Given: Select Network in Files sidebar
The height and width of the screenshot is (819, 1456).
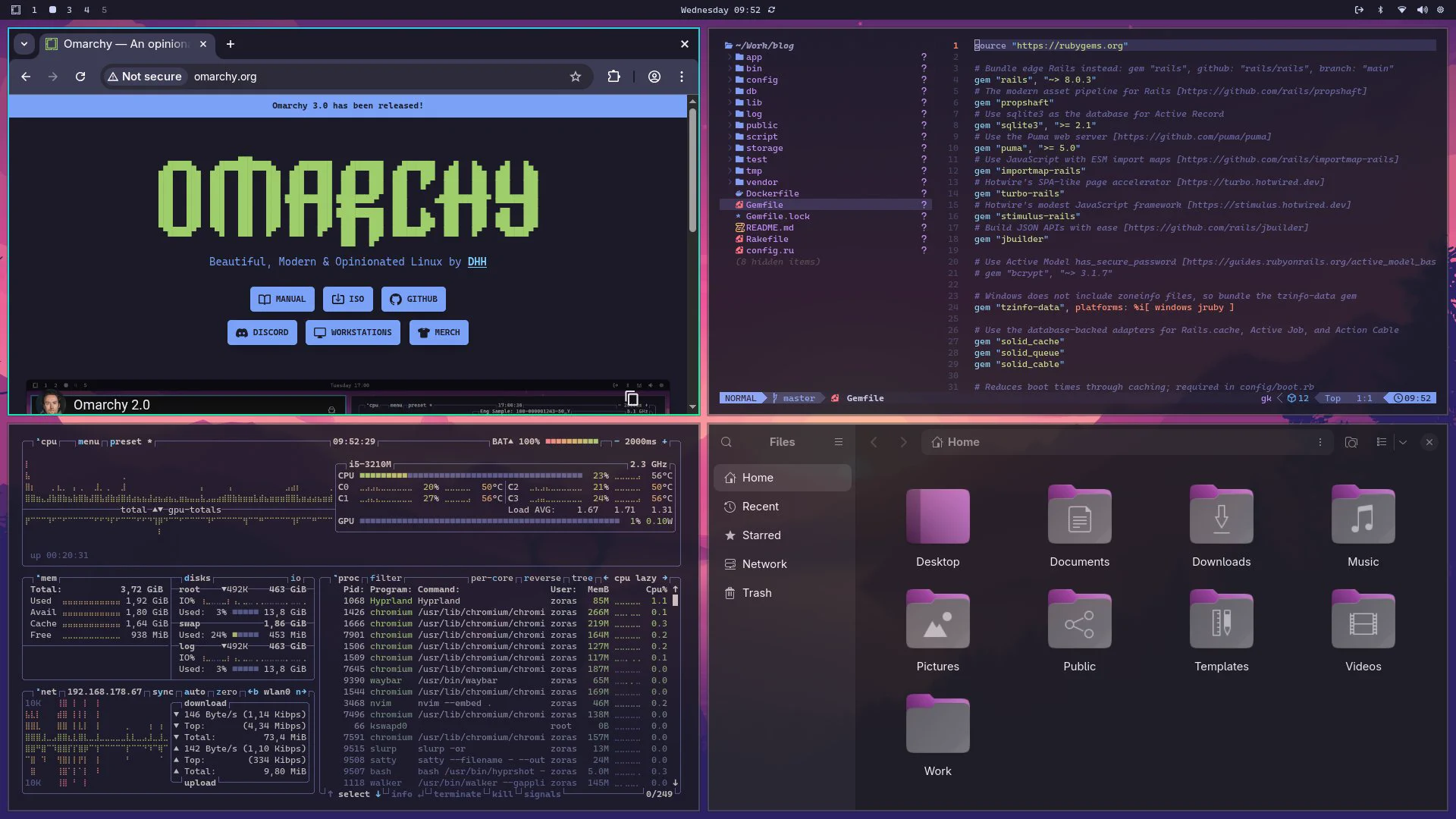Looking at the screenshot, I should coord(783,564).
